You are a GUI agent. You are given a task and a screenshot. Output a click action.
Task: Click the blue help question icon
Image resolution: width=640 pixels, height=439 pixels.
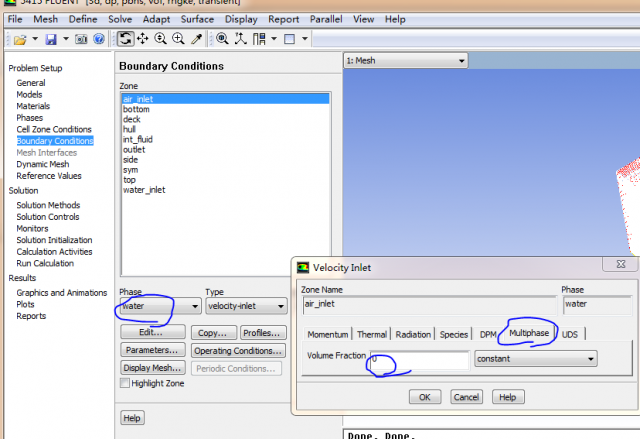(x=99, y=39)
